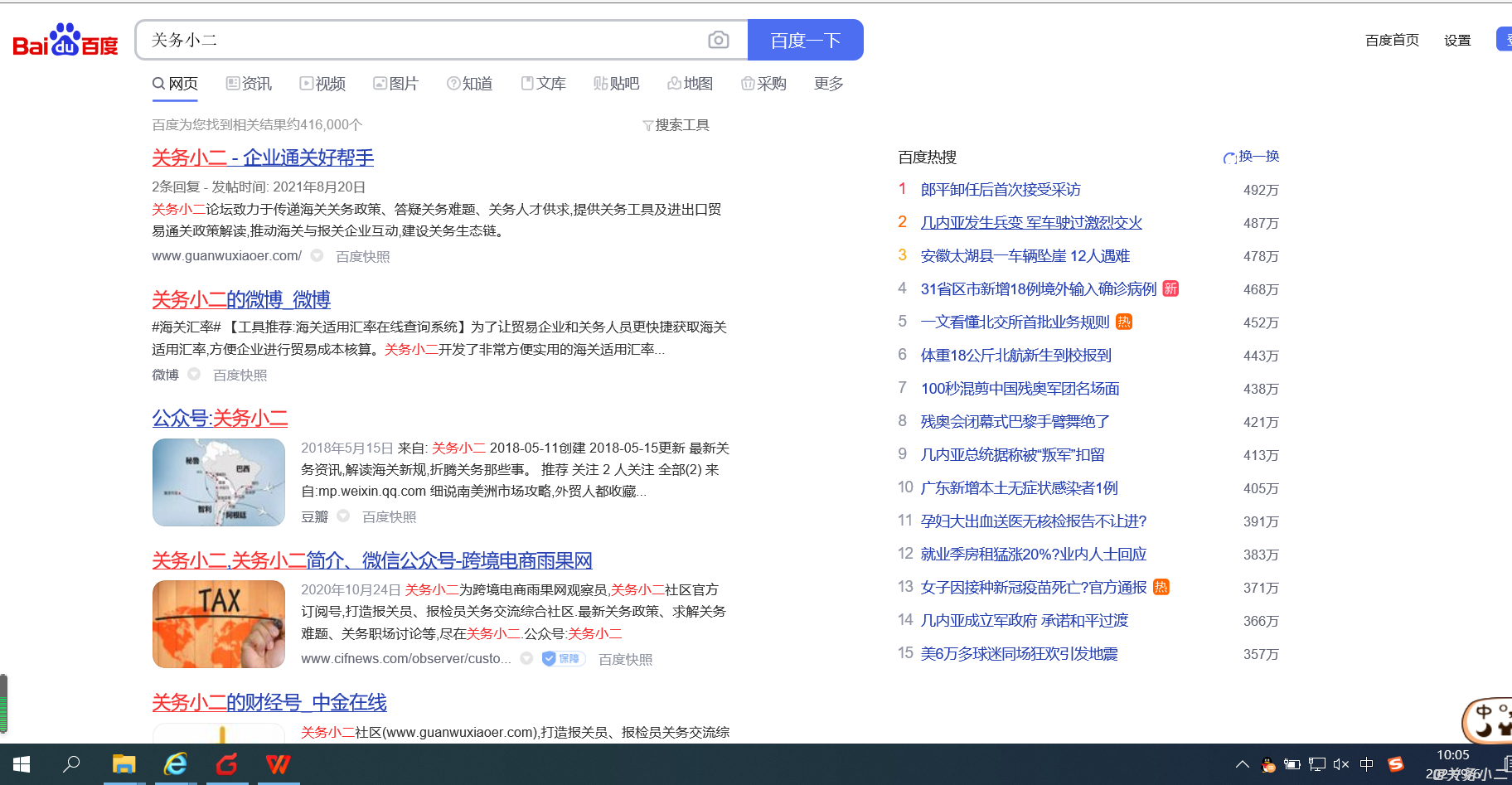Click the Sogou input tray icon

pos(1396,764)
